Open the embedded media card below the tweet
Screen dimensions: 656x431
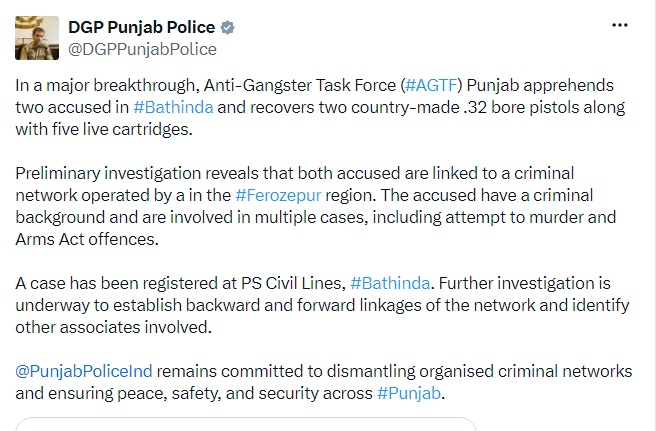click(246, 424)
